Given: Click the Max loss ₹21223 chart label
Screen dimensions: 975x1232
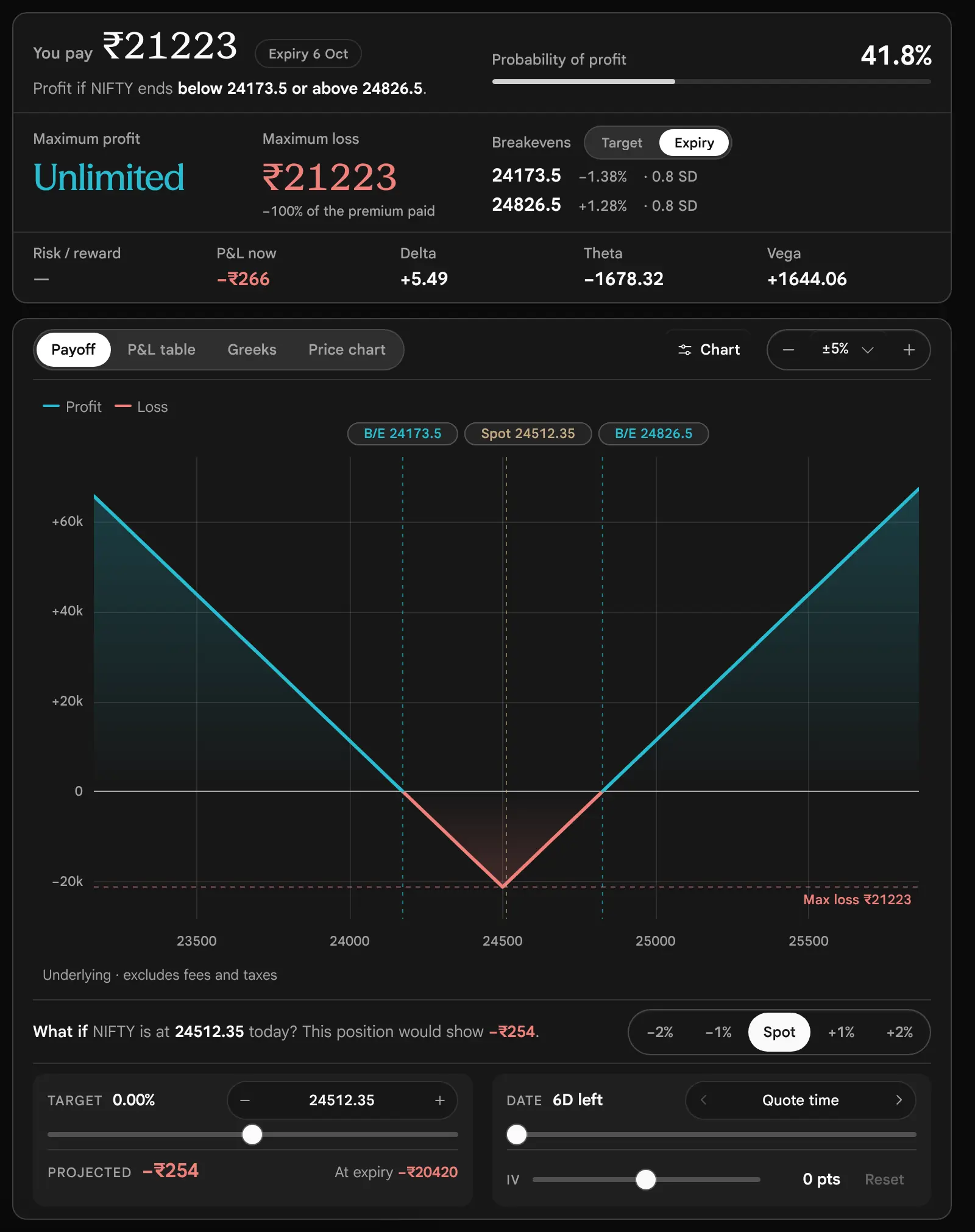Looking at the screenshot, I should pos(857,900).
